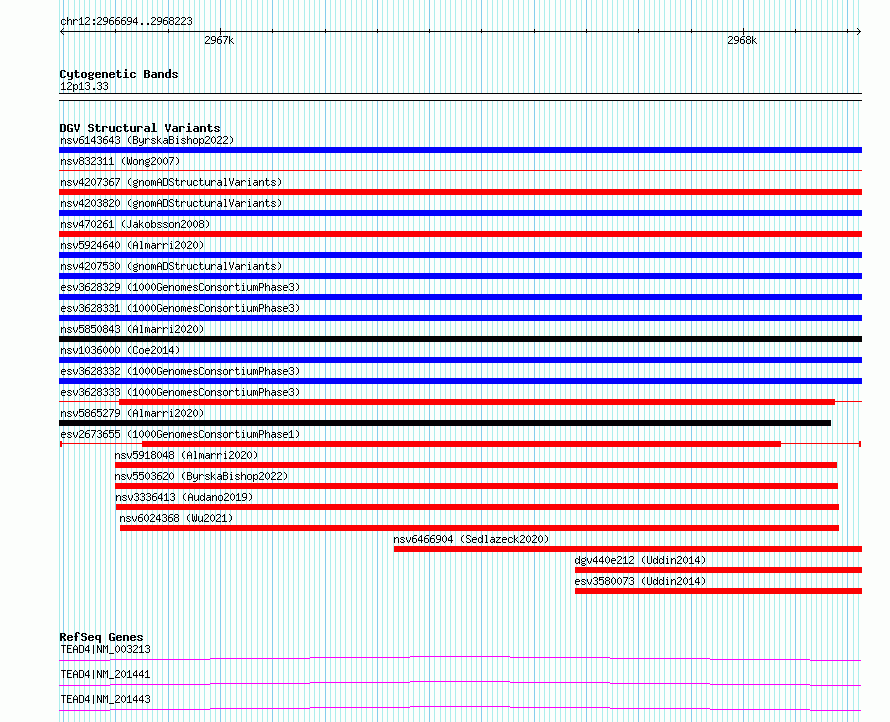Screen dimensions: 890x722
Task: Open gene label TEAD4|NM_201443
Action: point(105,699)
